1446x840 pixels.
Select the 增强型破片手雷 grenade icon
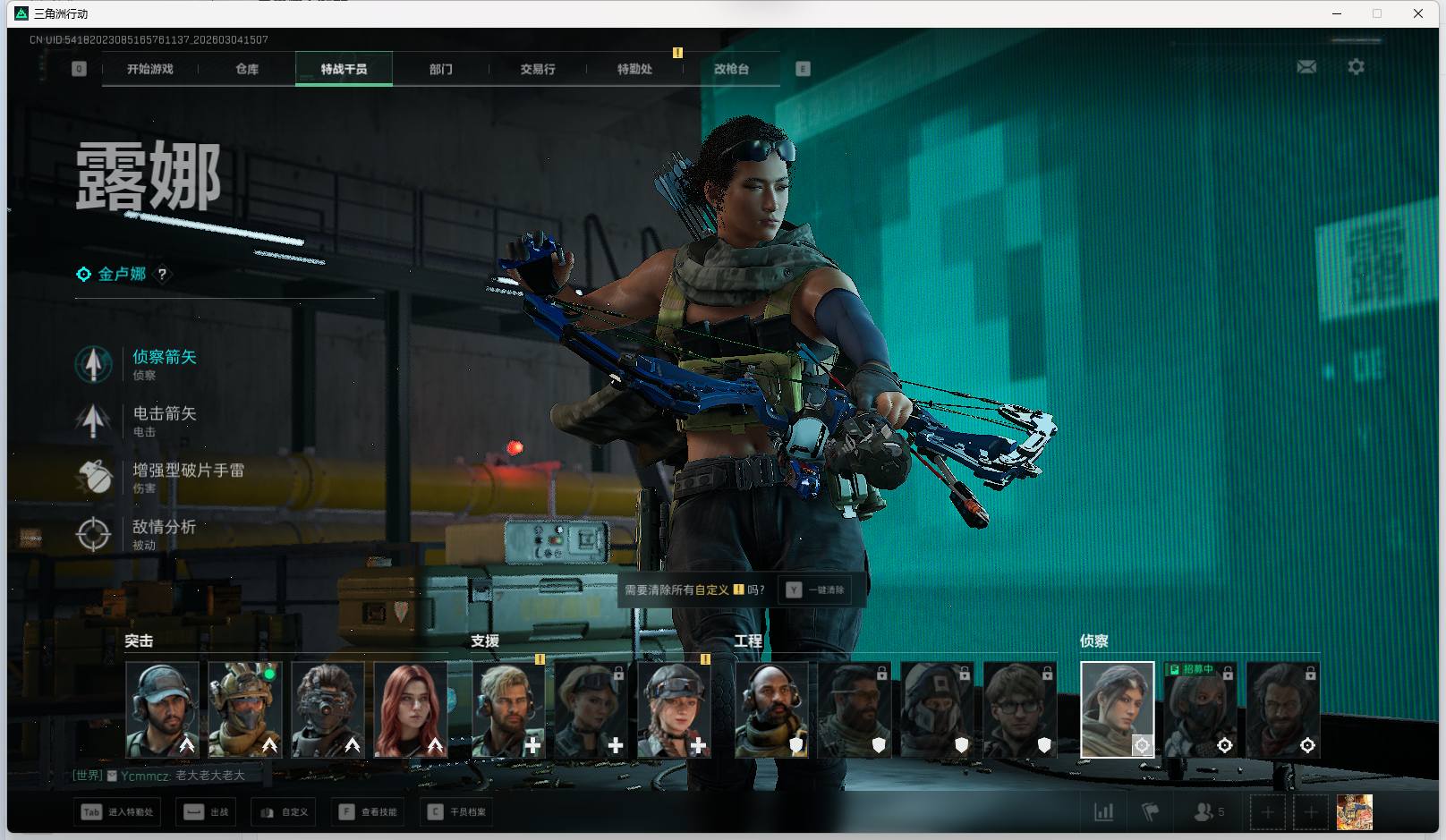[93, 477]
